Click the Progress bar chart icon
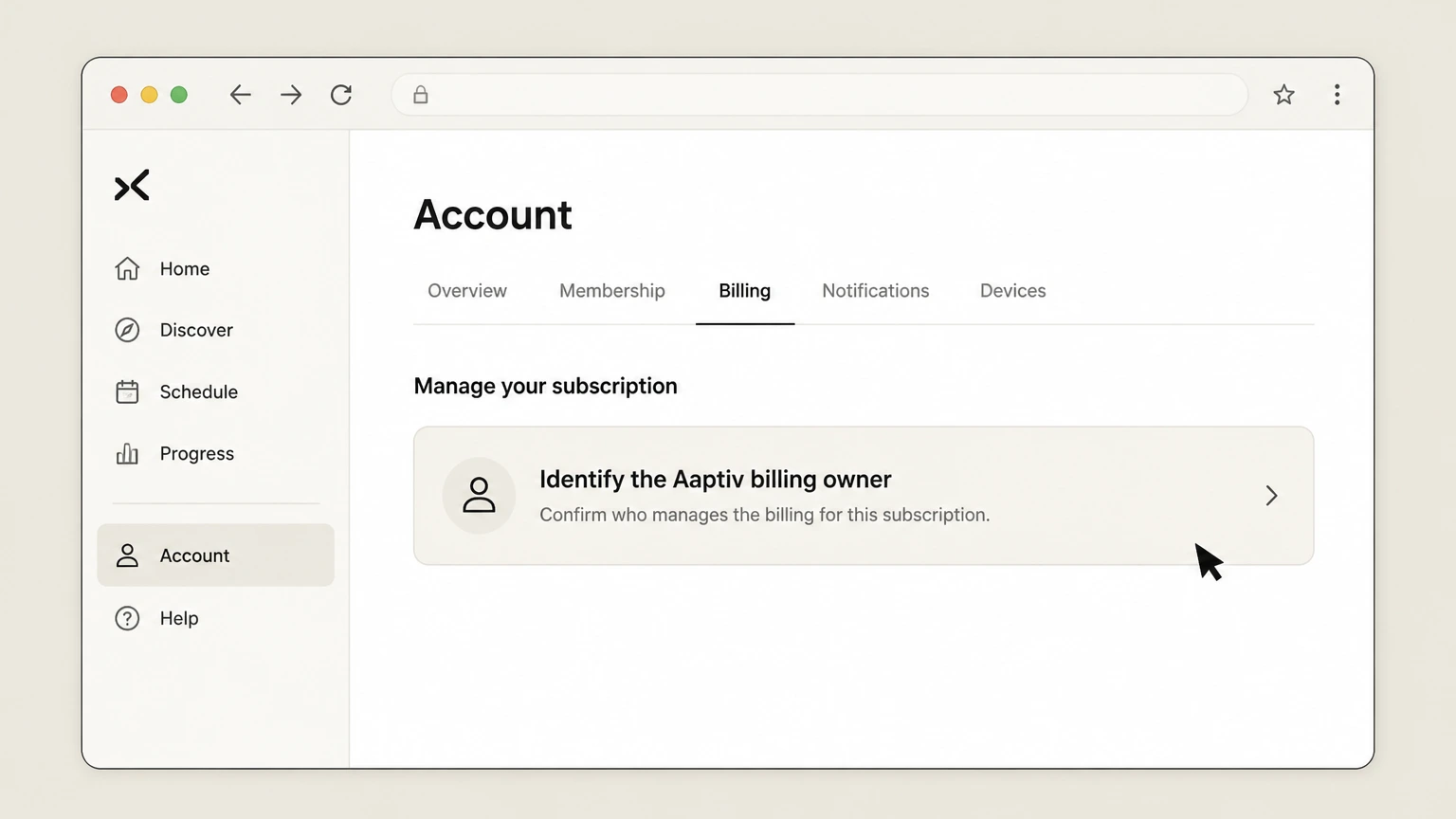The width and height of the screenshot is (1456, 819). [127, 453]
